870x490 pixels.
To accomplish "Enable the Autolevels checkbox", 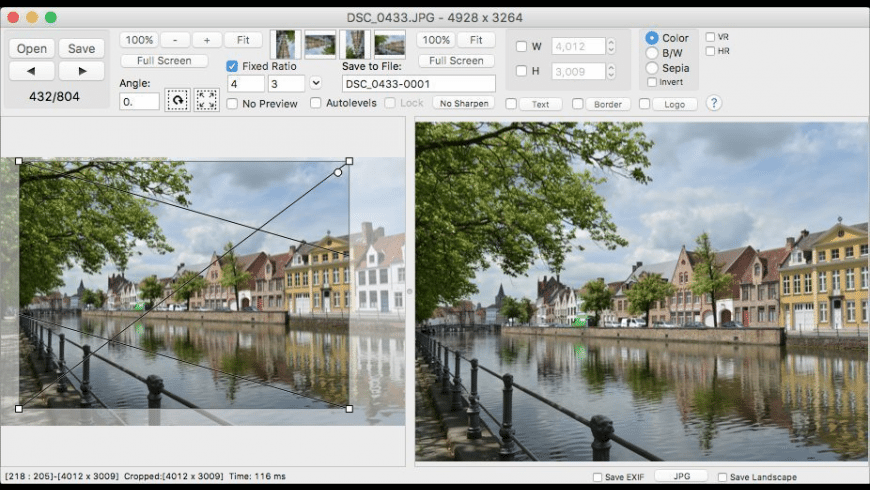I will pos(316,103).
